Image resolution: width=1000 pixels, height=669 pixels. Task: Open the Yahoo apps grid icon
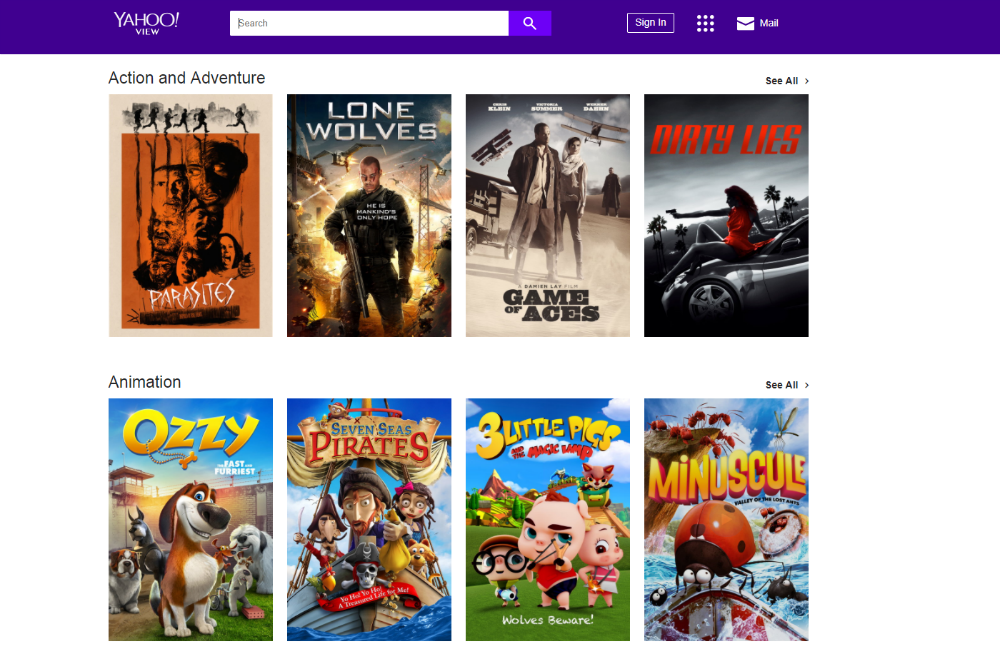click(x=705, y=23)
